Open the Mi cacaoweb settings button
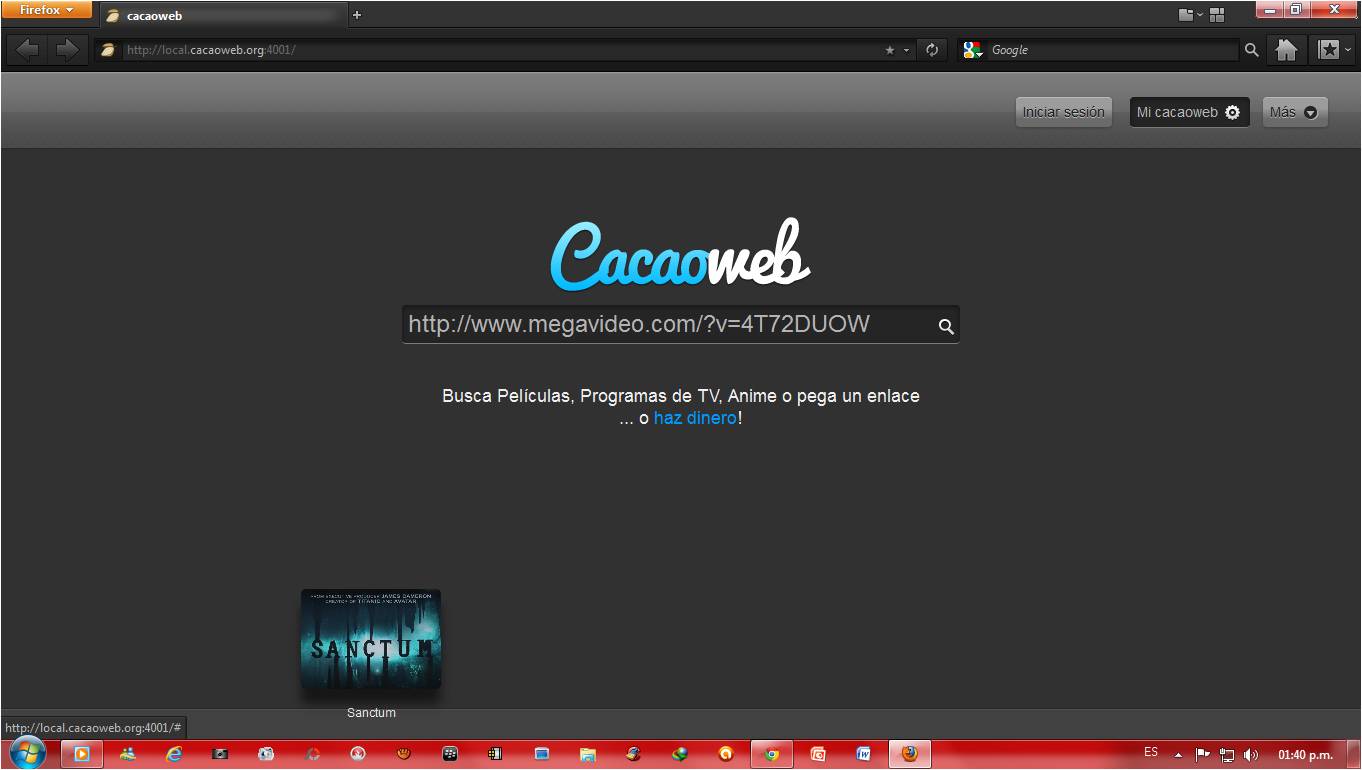The height and width of the screenshot is (770, 1362). 1189,112
